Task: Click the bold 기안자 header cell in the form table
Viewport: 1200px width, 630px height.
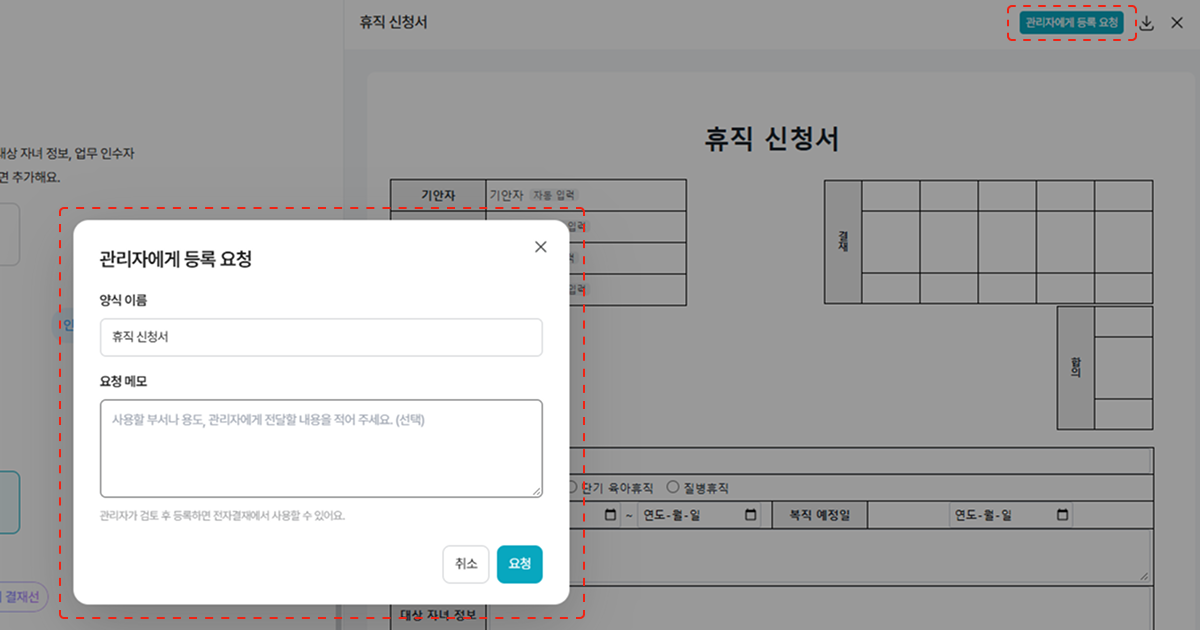Action: pyautogui.click(x=438, y=195)
